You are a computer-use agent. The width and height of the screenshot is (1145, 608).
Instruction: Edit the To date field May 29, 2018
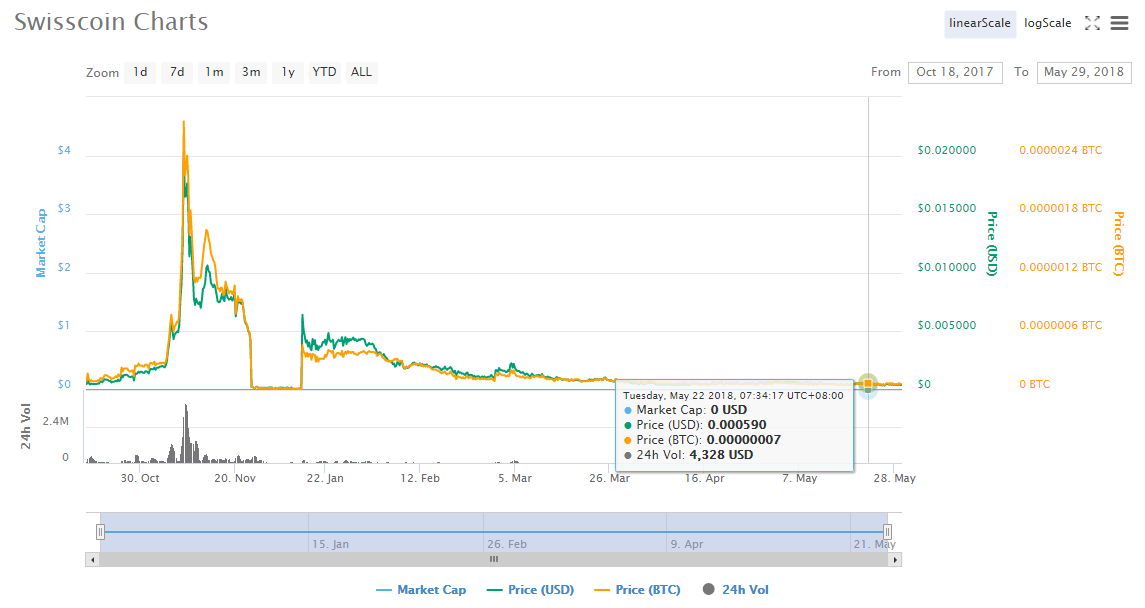pyautogui.click(x=1084, y=72)
